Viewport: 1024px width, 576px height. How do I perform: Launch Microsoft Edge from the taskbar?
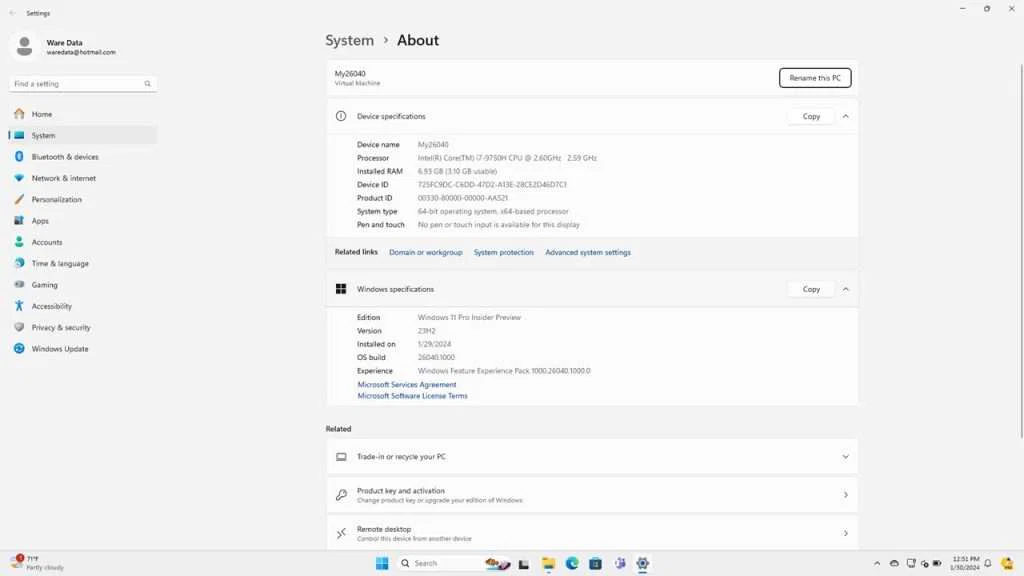(572, 563)
